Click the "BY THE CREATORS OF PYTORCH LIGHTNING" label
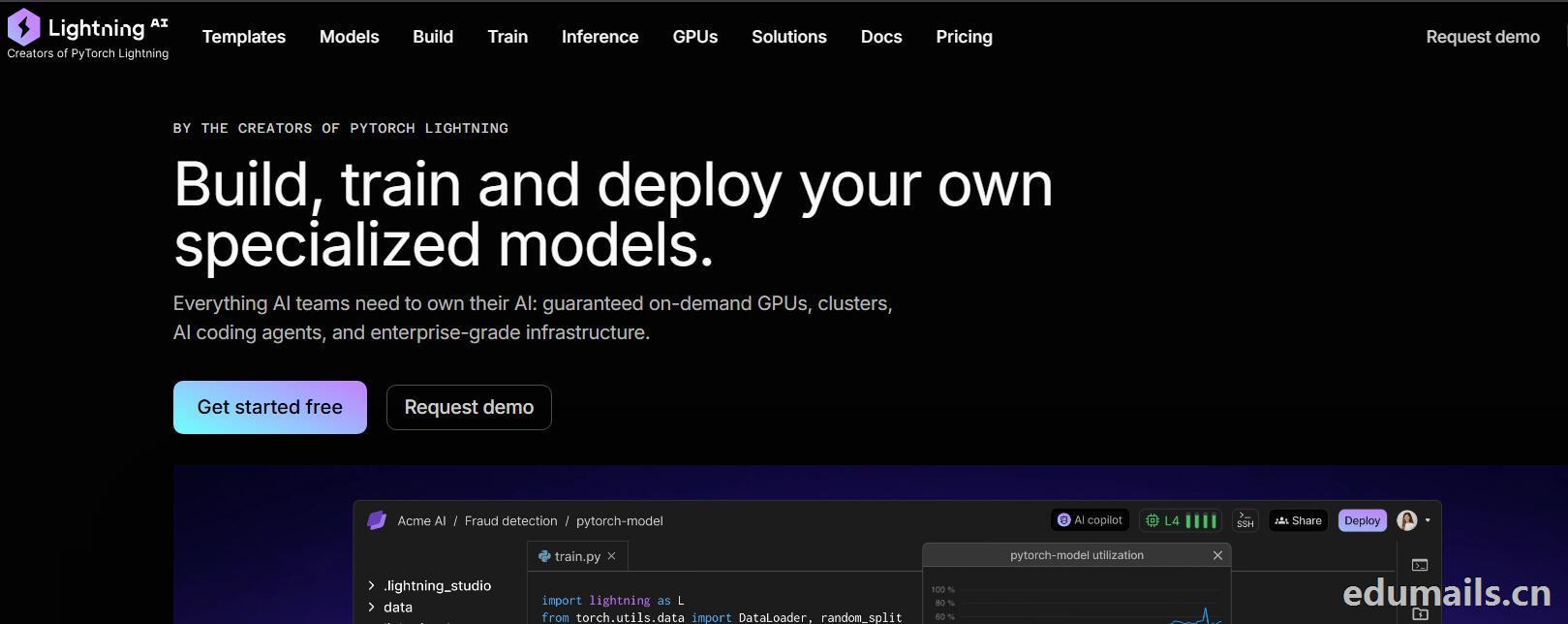The width and height of the screenshot is (1568, 624). click(x=341, y=128)
